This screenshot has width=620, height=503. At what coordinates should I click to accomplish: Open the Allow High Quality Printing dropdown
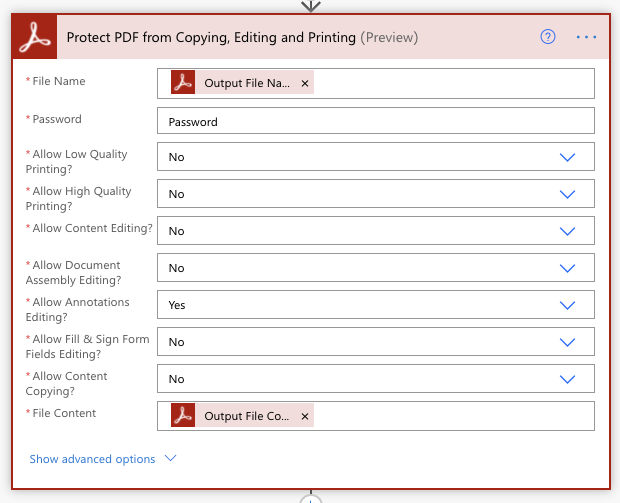(567, 194)
